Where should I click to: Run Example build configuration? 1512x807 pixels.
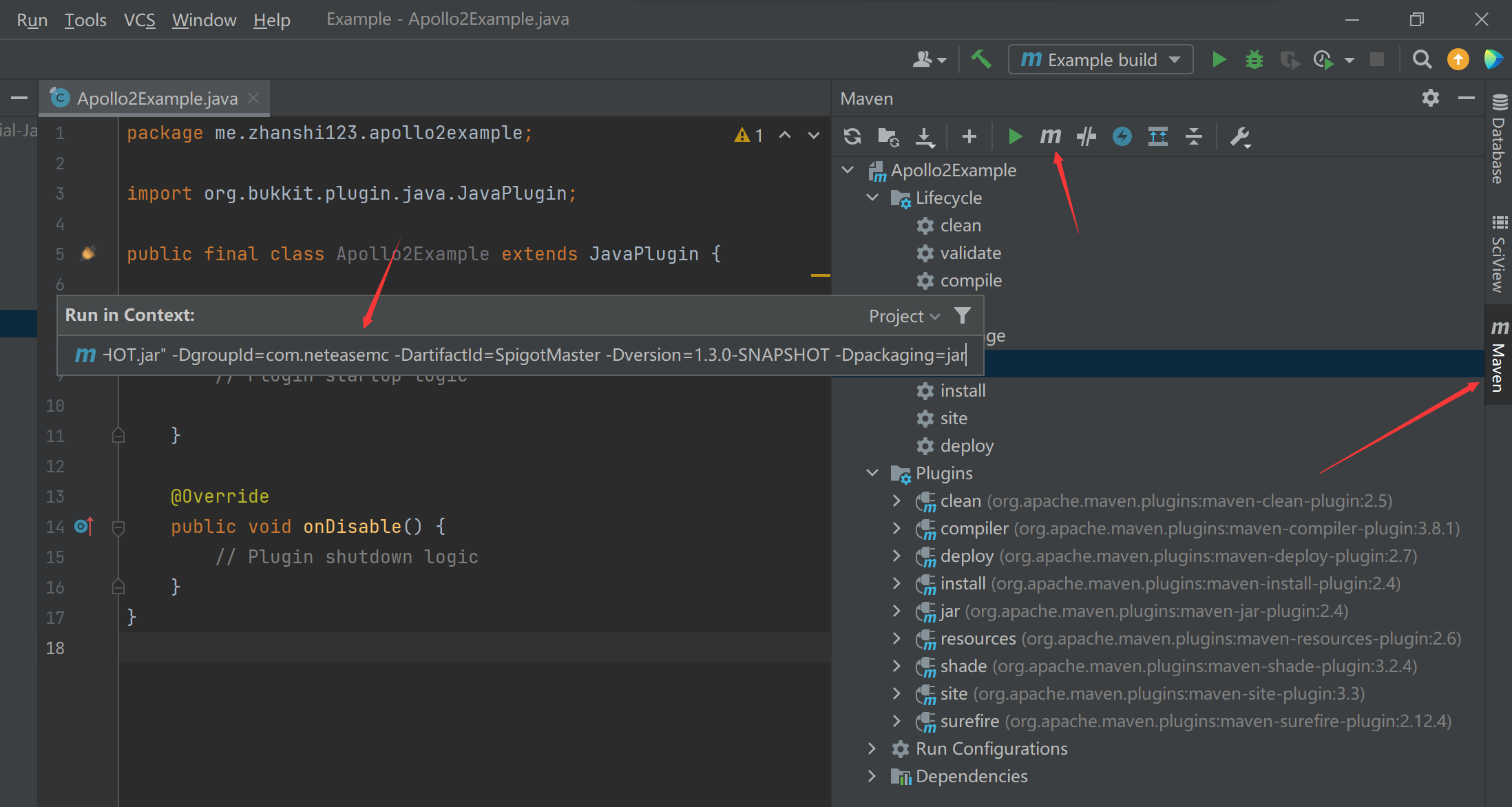click(1219, 59)
